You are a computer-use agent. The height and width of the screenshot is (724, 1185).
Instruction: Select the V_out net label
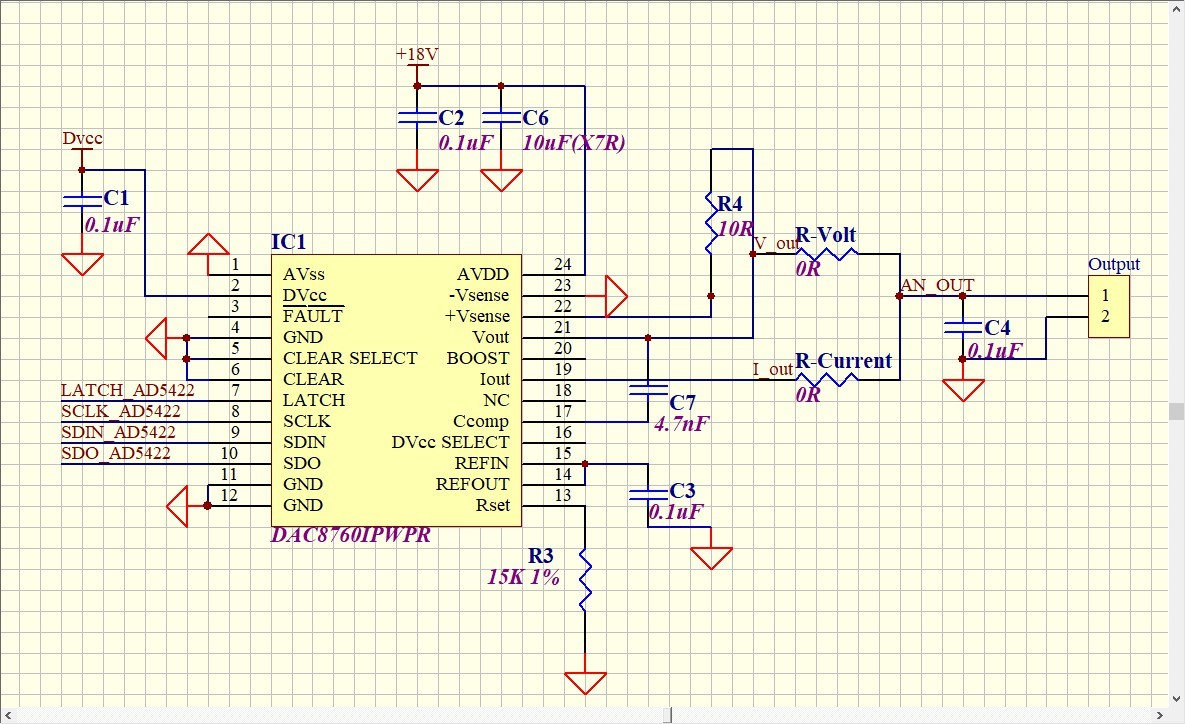click(777, 243)
